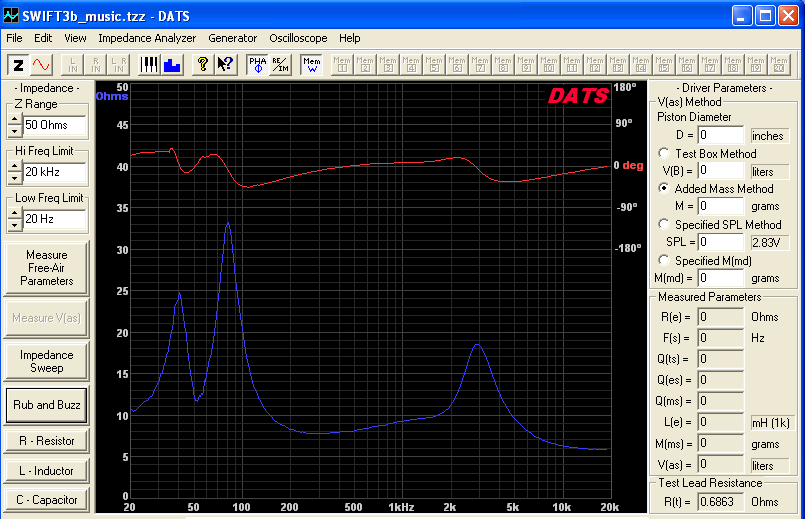Open the View menu
Viewport: 805px width, 519px height.
click(x=75, y=38)
